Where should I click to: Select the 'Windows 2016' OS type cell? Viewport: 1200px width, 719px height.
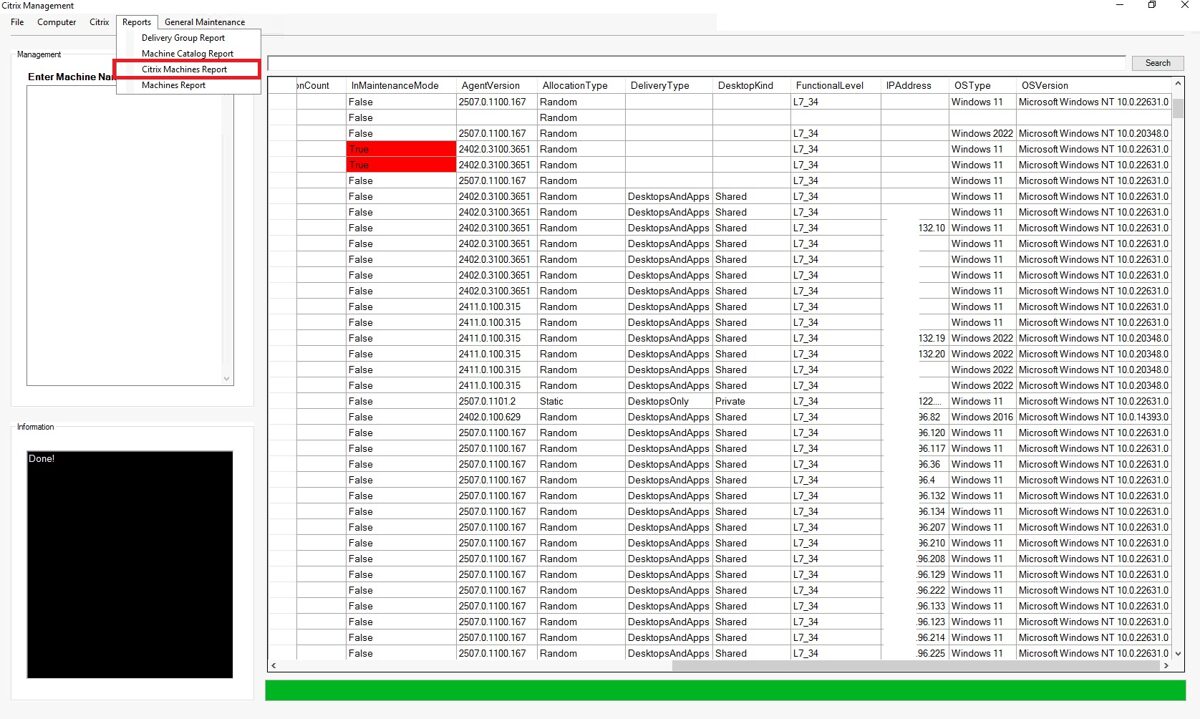pos(982,417)
